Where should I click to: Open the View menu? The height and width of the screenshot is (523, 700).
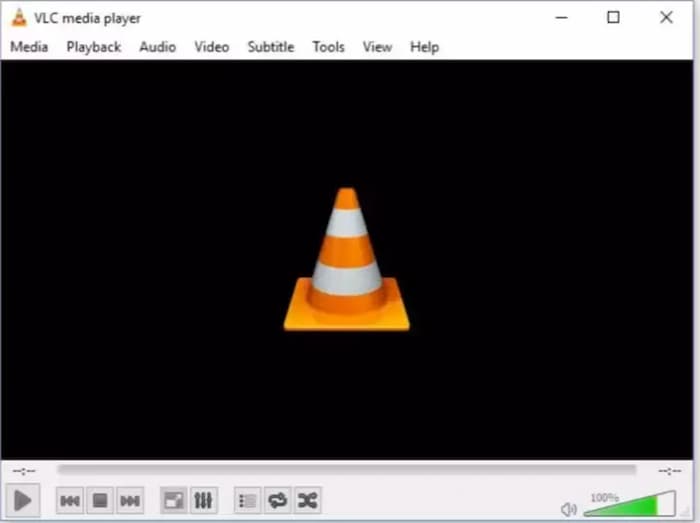[377, 47]
